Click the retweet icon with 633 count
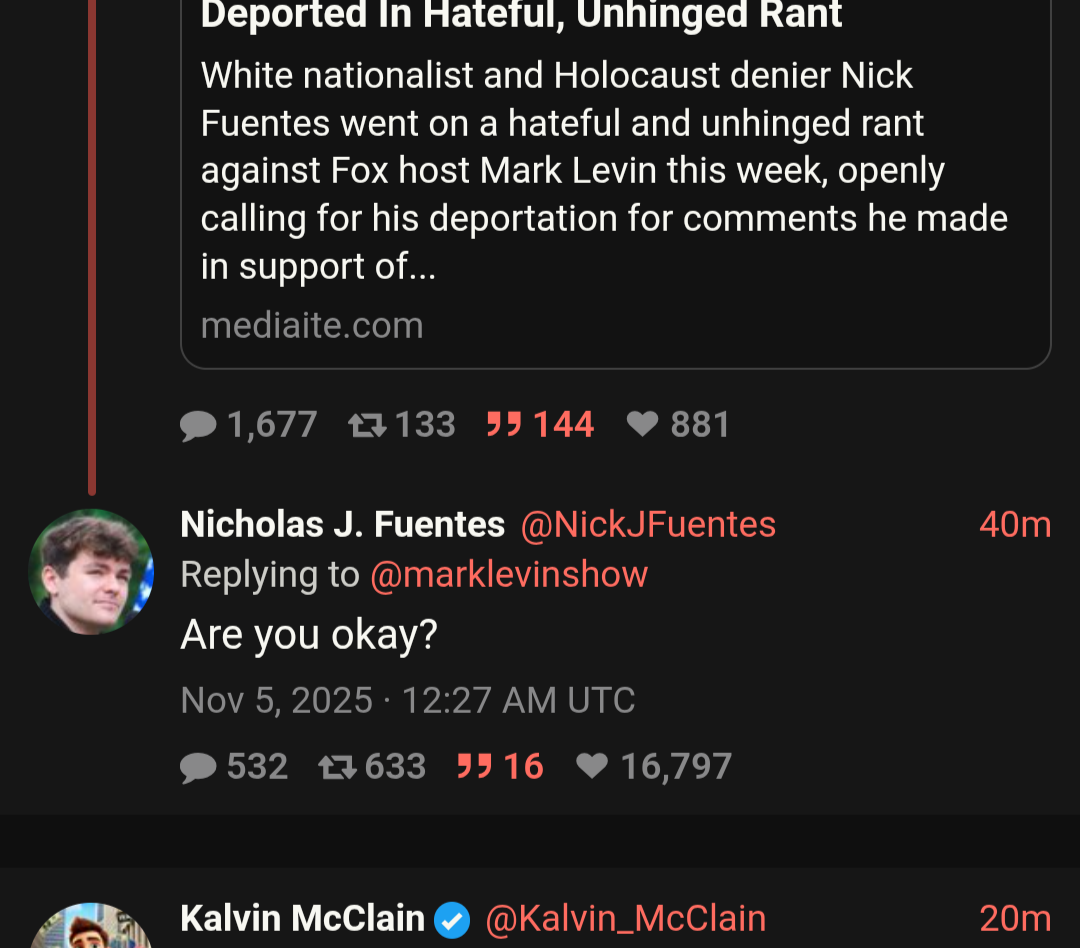The width and height of the screenshot is (1080, 948). [336, 767]
